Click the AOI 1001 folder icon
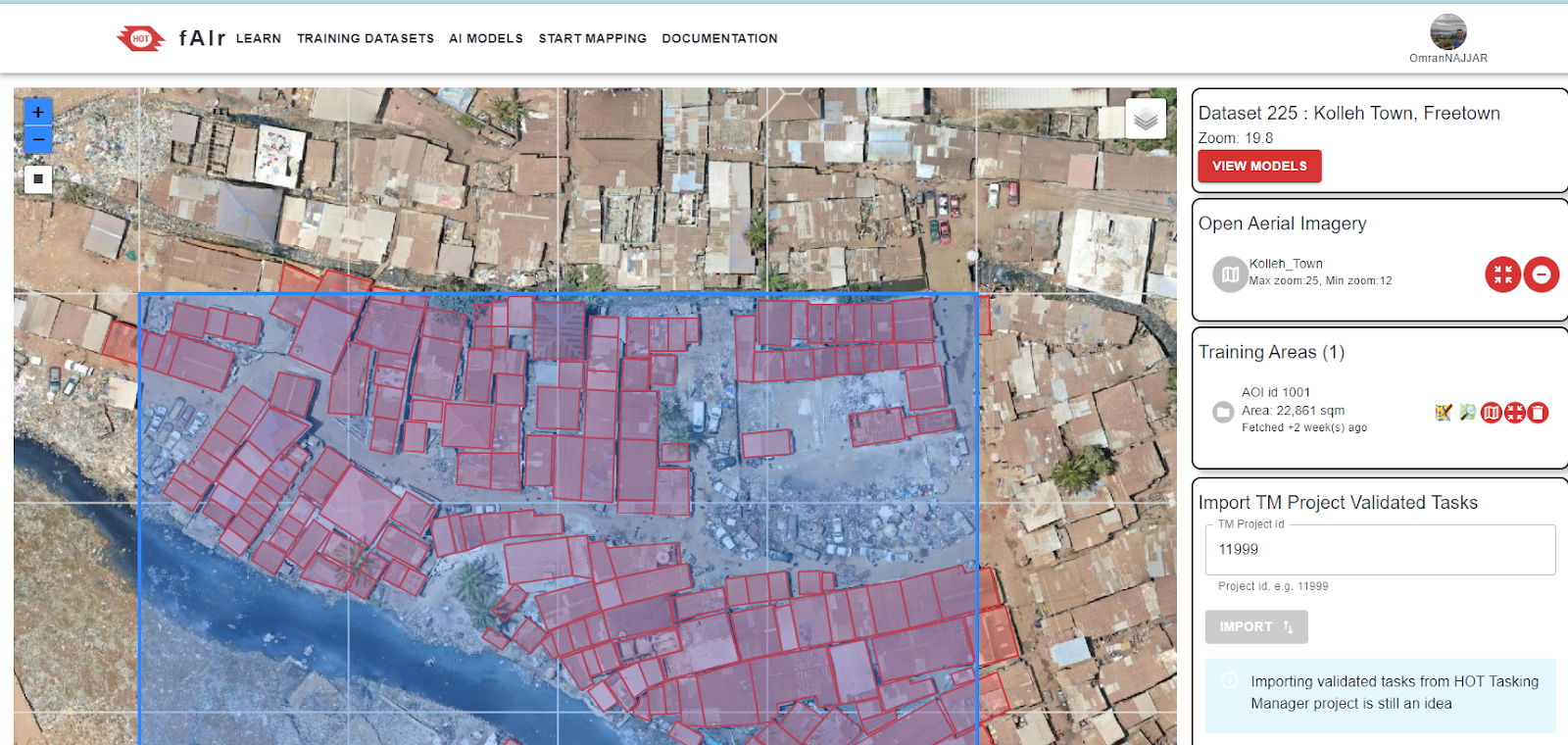This screenshot has width=1568, height=745. pyautogui.click(x=1223, y=412)
